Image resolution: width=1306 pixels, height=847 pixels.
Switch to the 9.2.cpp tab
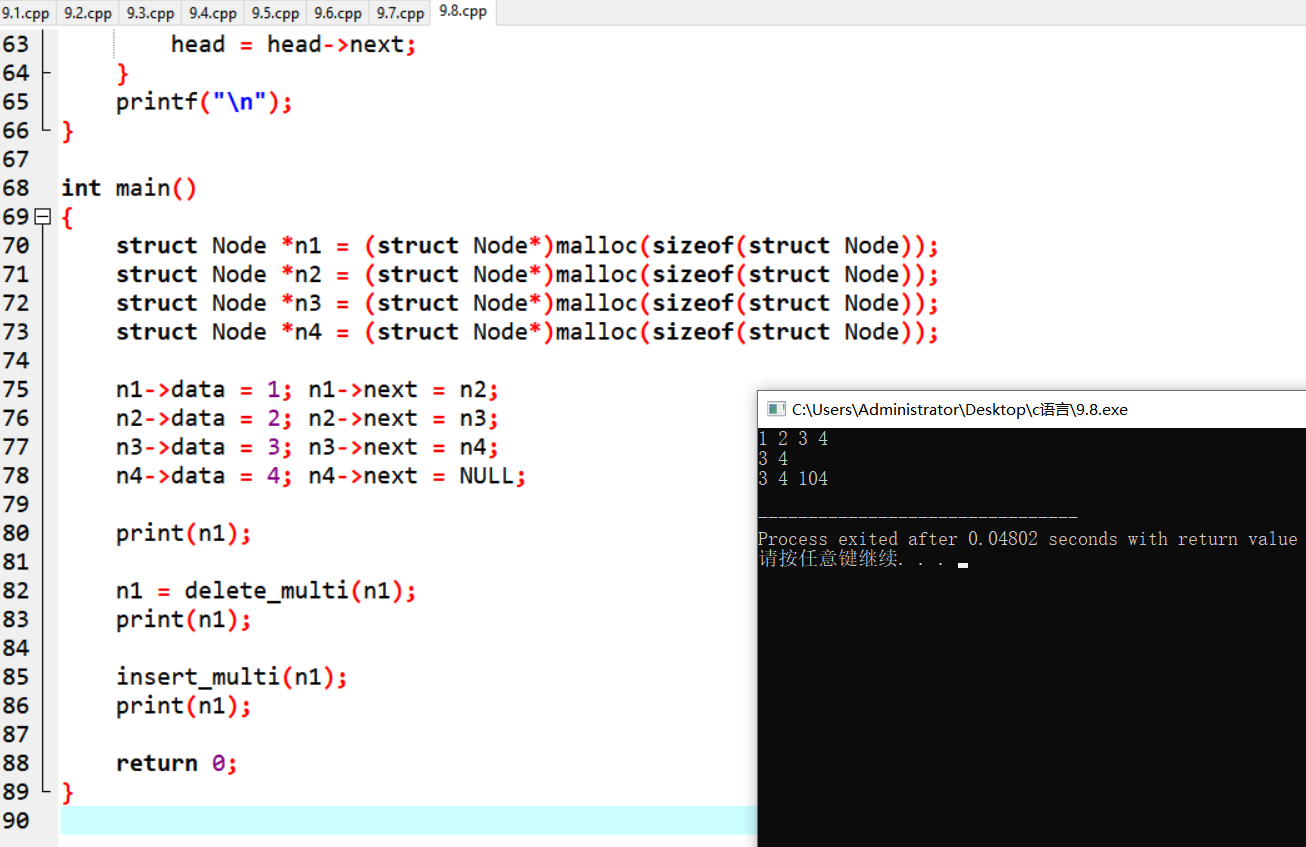[87, 13]
